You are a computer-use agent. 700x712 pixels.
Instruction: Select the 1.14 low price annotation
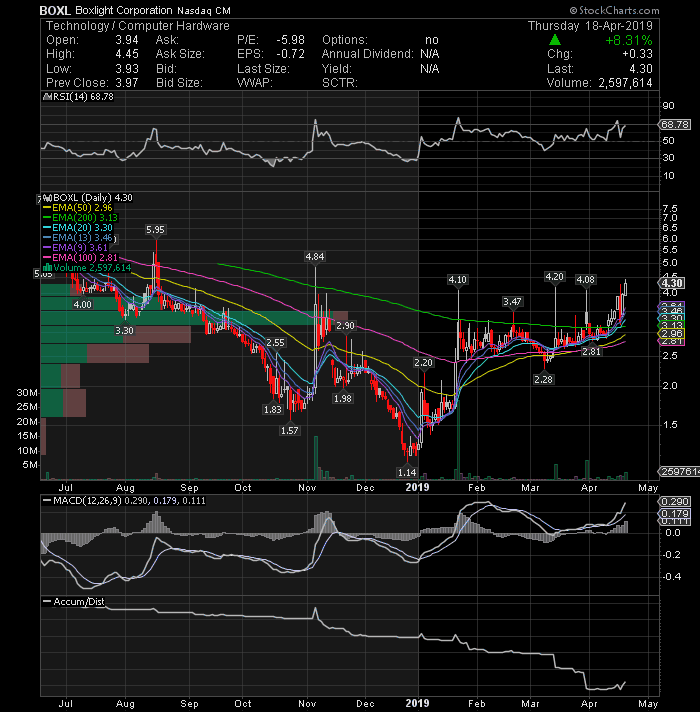click(407, 472)
